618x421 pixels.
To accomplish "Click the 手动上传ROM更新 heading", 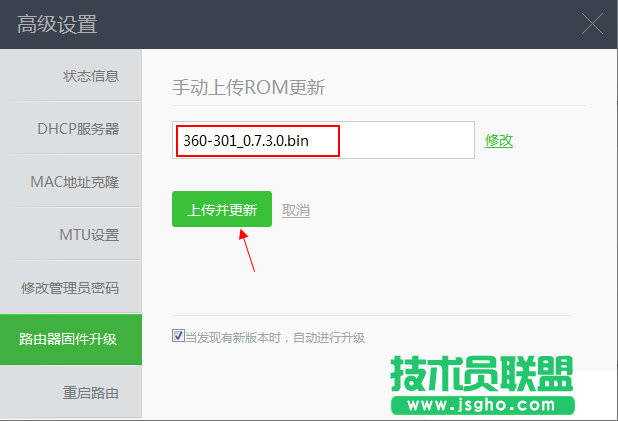I will click(249, 87).
